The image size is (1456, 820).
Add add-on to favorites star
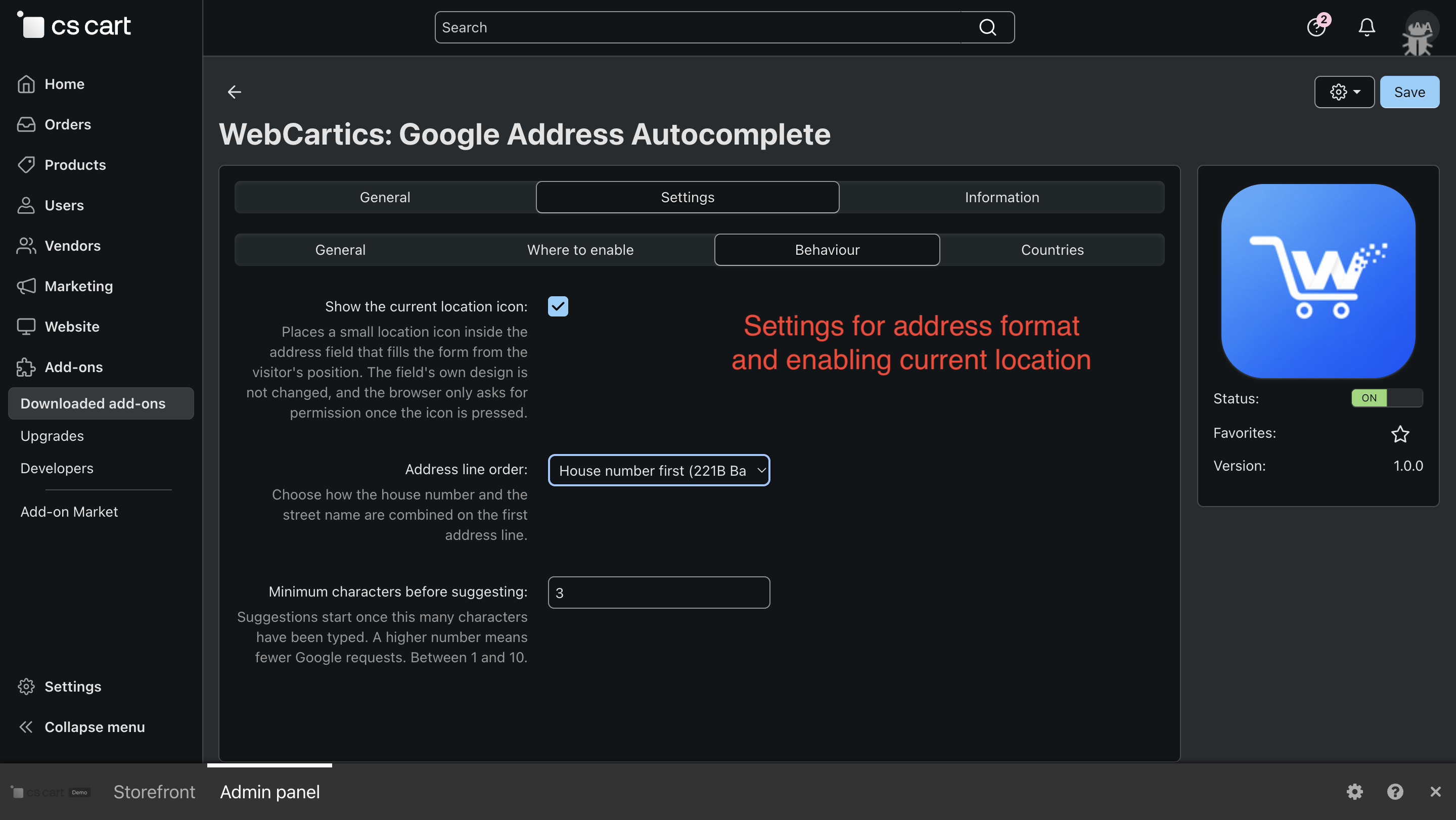click(x=1400, y=433)
